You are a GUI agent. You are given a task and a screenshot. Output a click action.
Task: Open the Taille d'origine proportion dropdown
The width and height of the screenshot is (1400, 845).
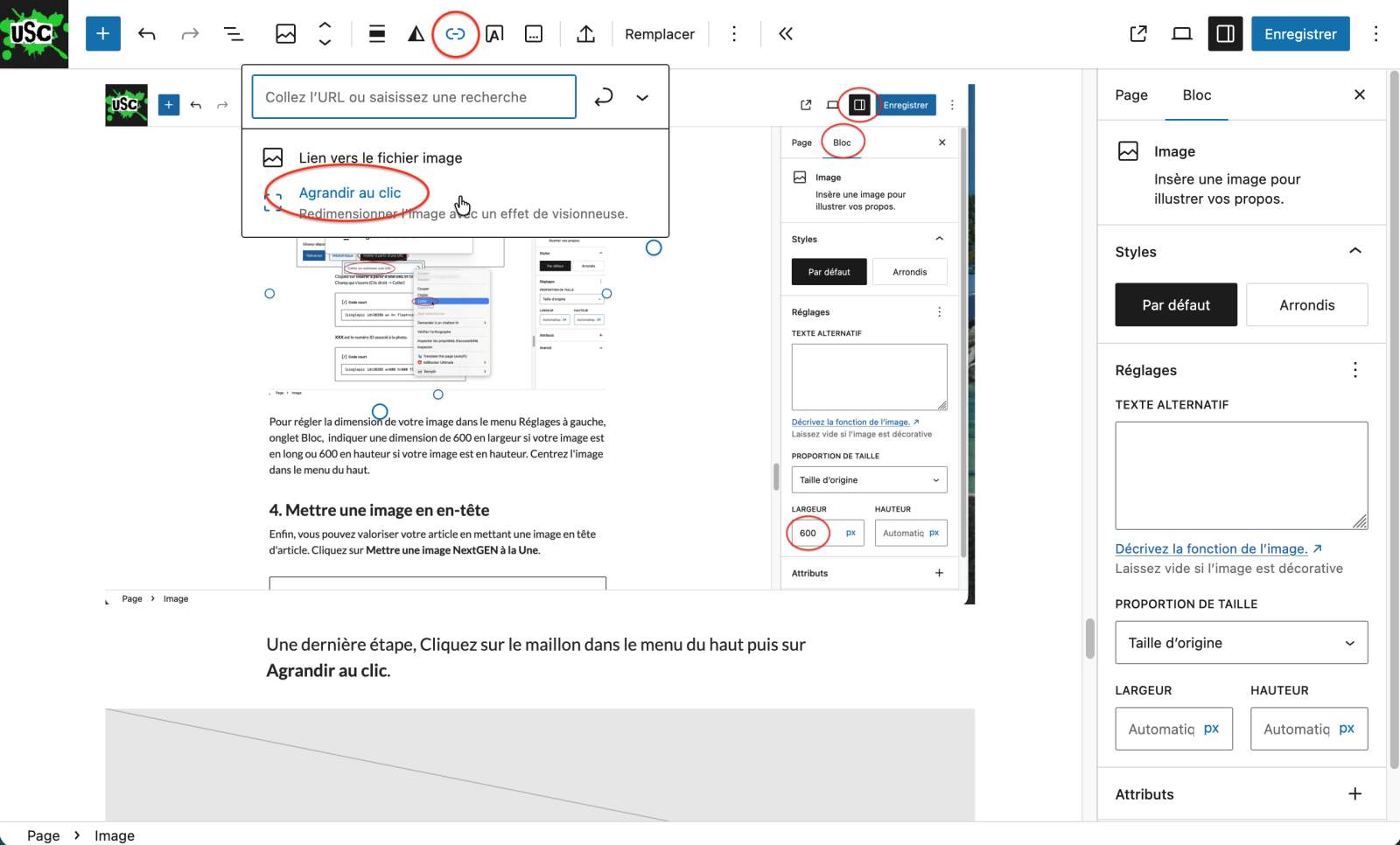point(1241,643)
